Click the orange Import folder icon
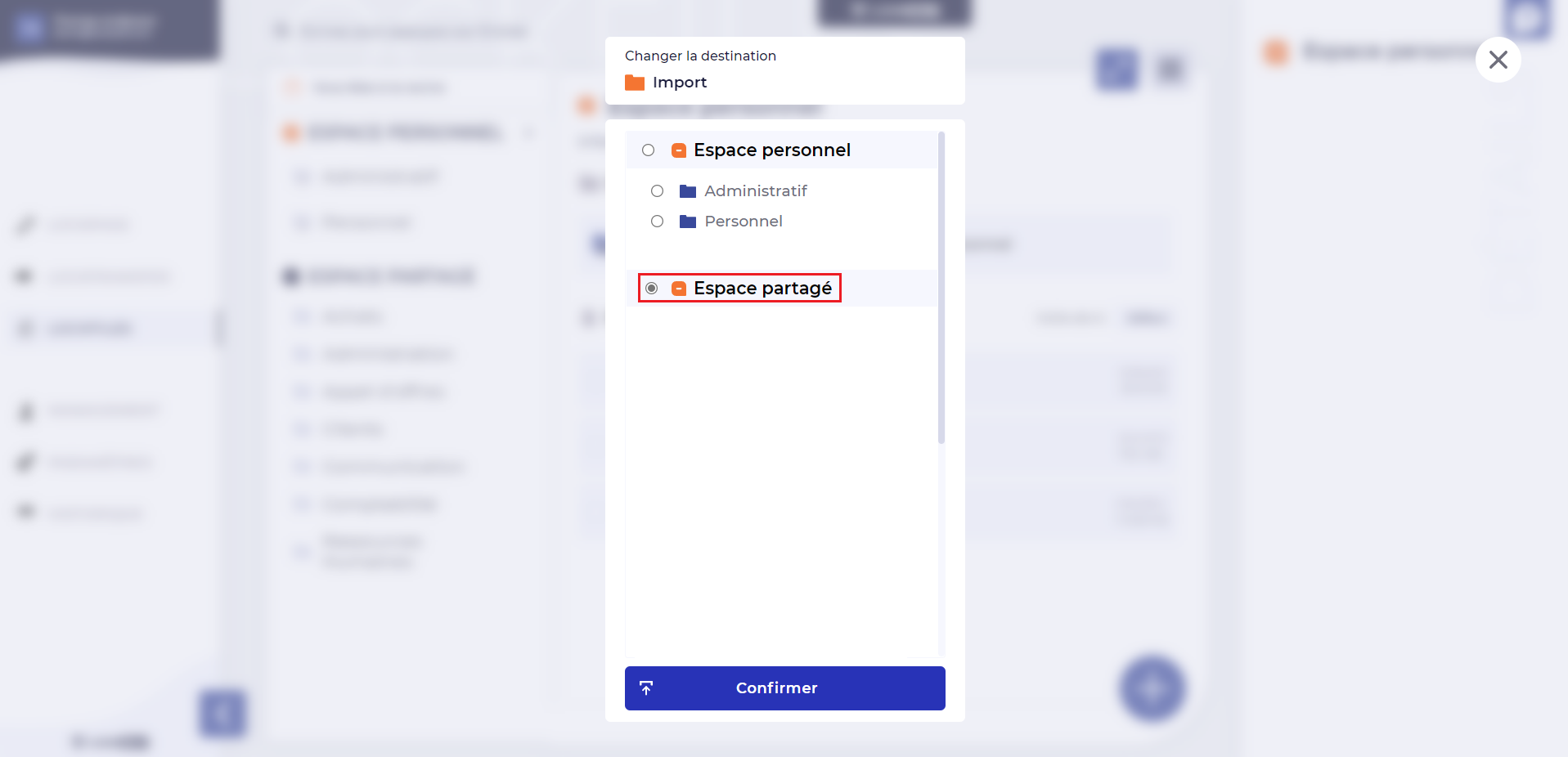The height and width of the screenshot is (757, 1568). pos(635,83)
